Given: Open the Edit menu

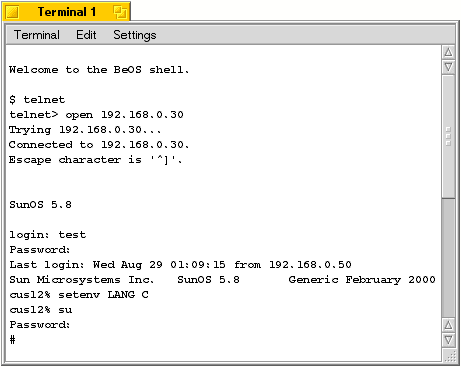Looking at the screenshot, I should pyautogui.click(x=86, y=35).
